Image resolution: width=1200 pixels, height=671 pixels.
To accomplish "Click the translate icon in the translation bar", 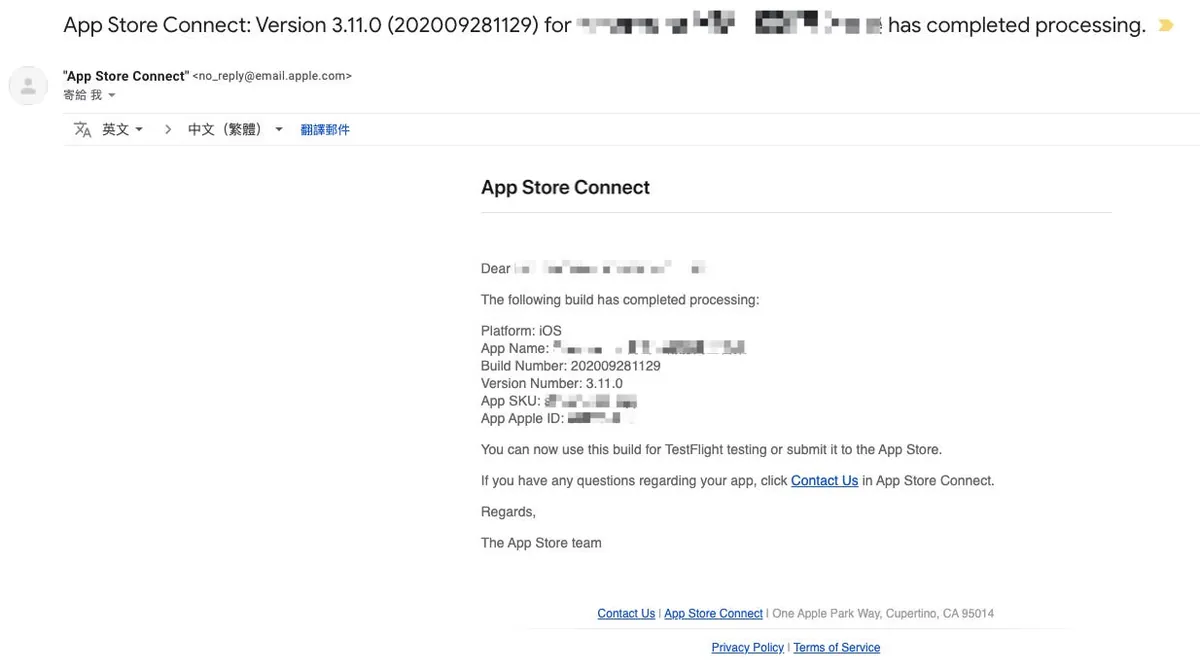I will coord(83,130).
